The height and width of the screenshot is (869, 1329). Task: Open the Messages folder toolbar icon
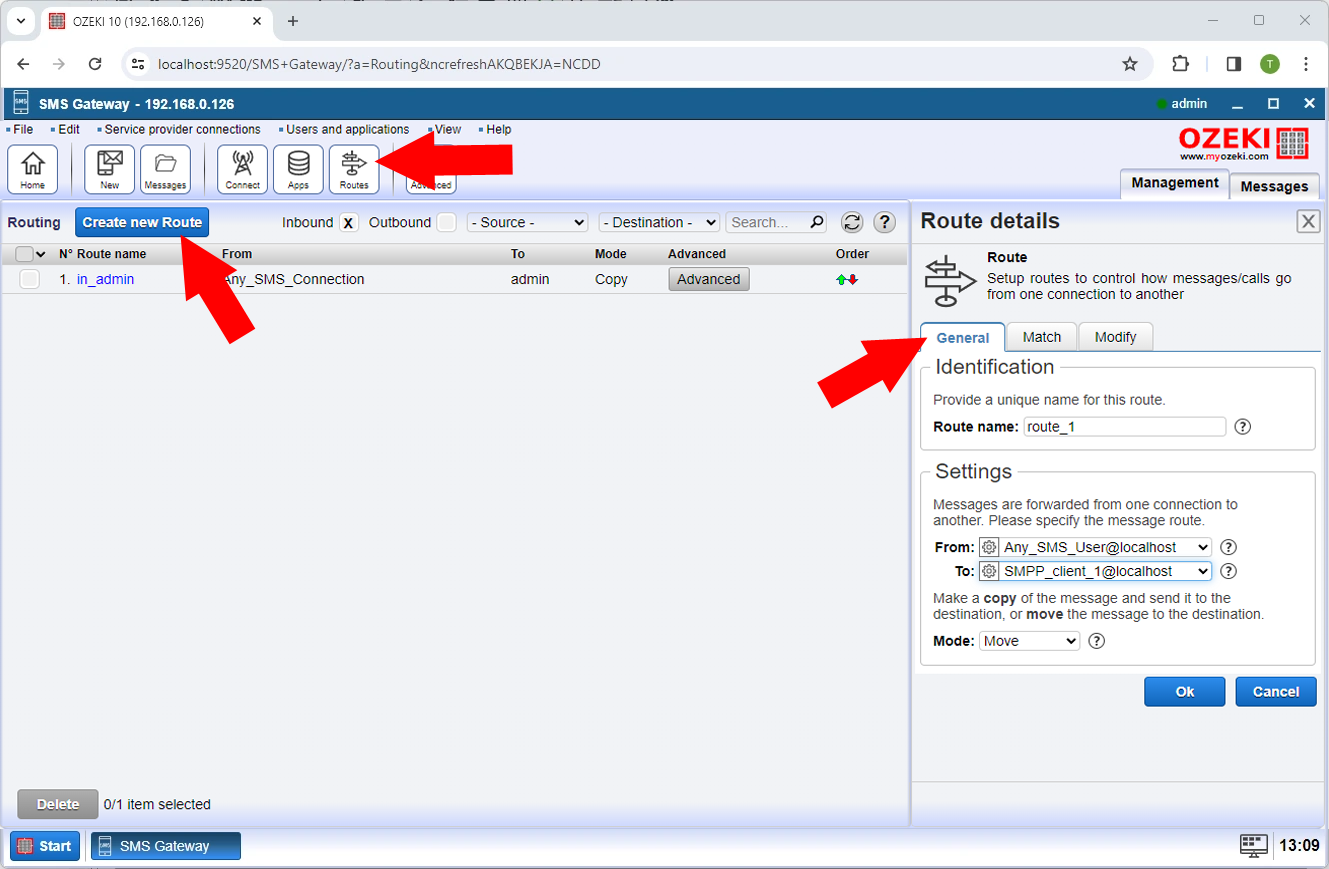click(165, 169)
